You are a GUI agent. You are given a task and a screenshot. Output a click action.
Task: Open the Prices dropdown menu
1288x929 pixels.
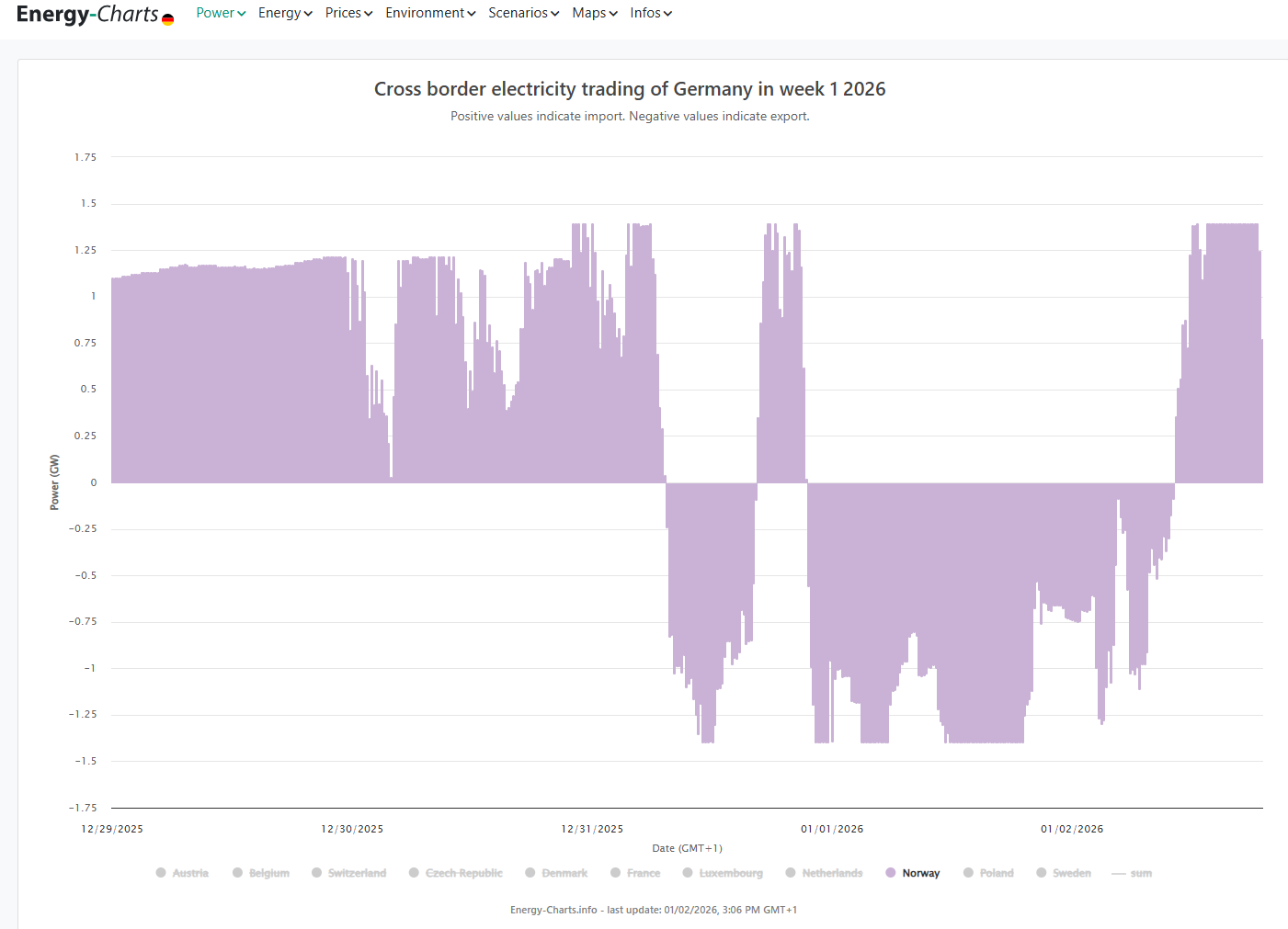click(348, 13)
